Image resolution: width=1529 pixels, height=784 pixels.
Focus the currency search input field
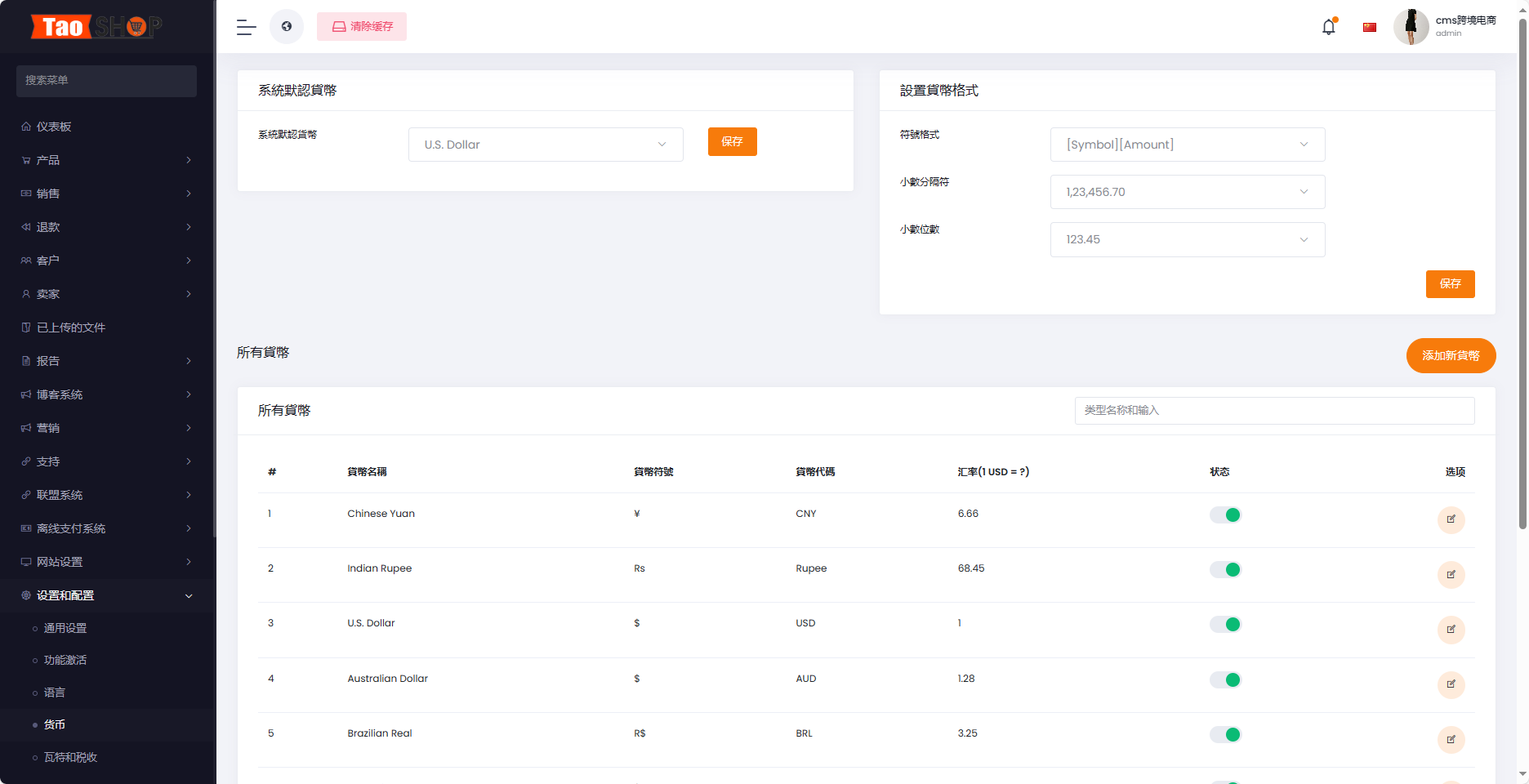pyautogui.click(x=1274, y=410)
